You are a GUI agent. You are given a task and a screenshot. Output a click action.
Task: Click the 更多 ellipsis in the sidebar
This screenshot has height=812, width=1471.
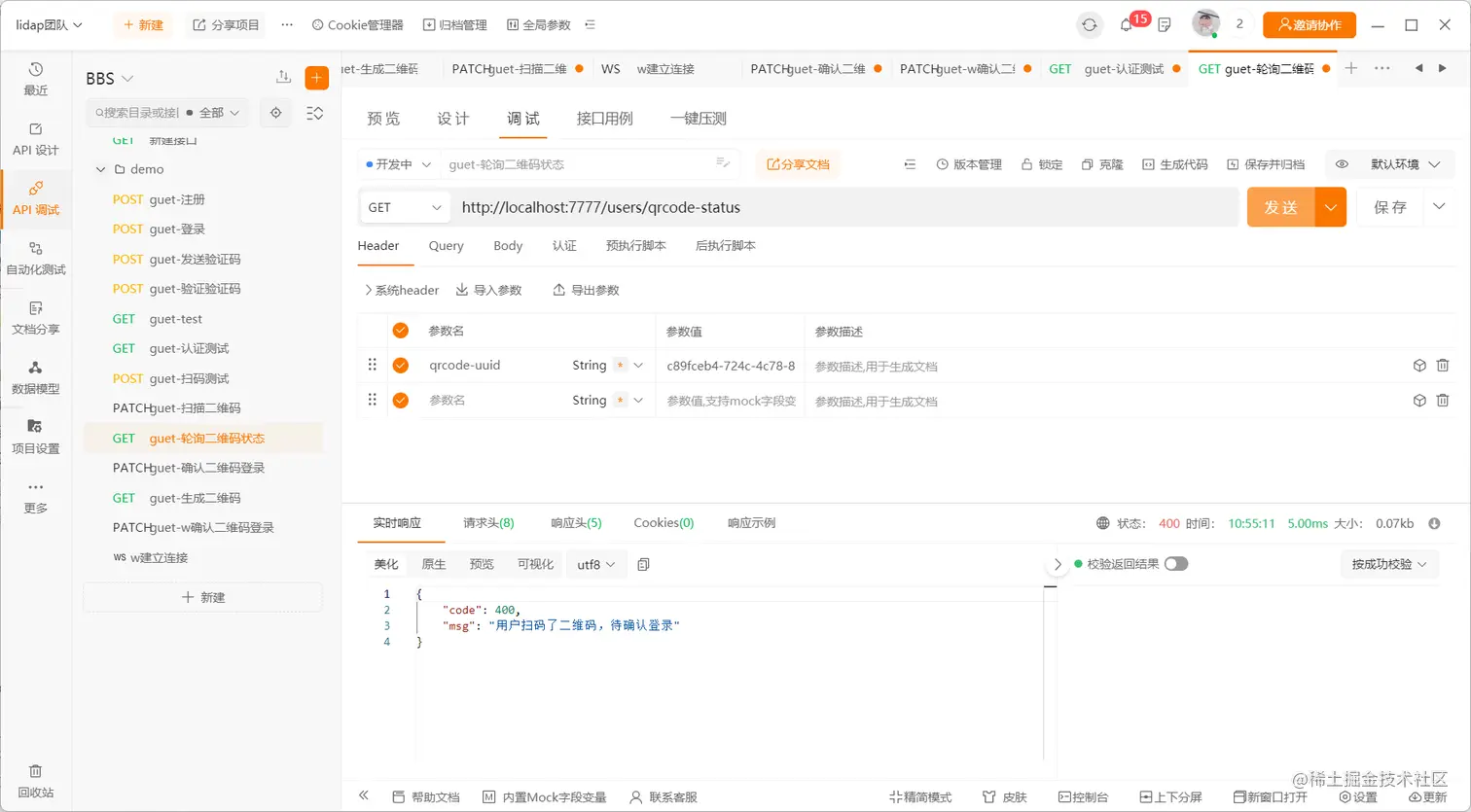point(36,497)
